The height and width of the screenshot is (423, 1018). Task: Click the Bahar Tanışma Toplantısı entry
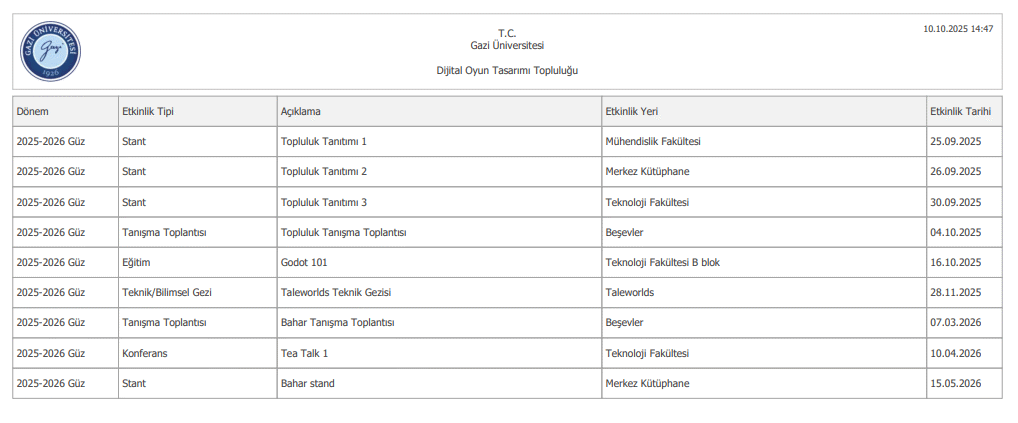338,323
